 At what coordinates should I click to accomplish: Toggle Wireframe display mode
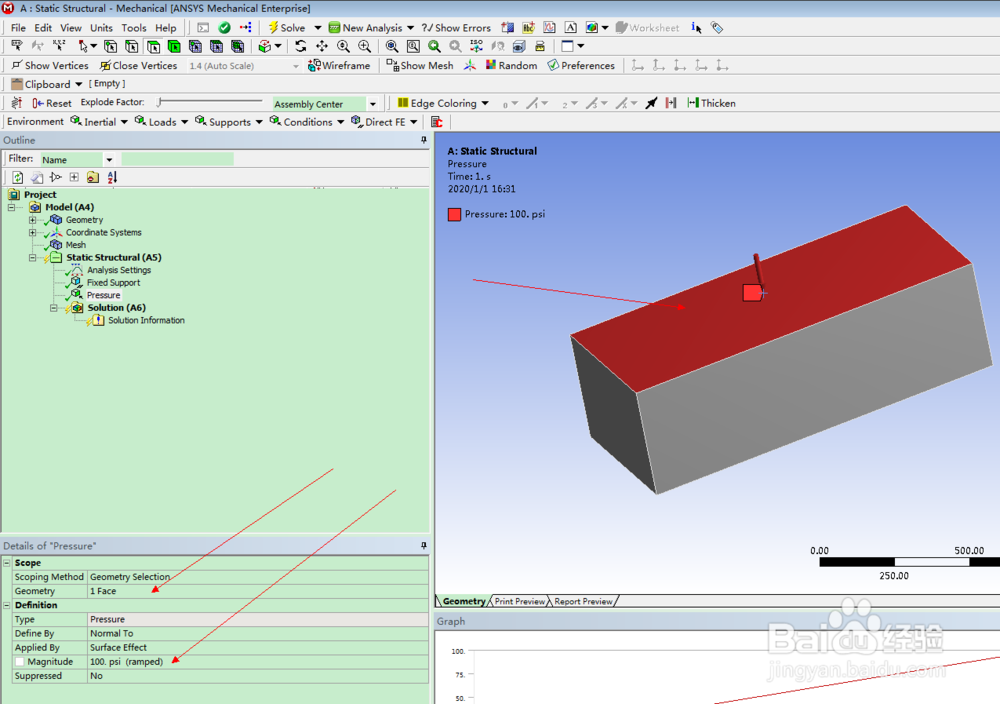340,66
